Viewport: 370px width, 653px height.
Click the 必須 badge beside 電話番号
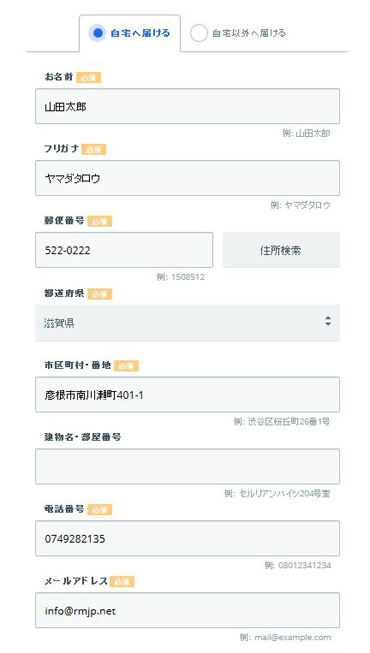click(100, 510)
